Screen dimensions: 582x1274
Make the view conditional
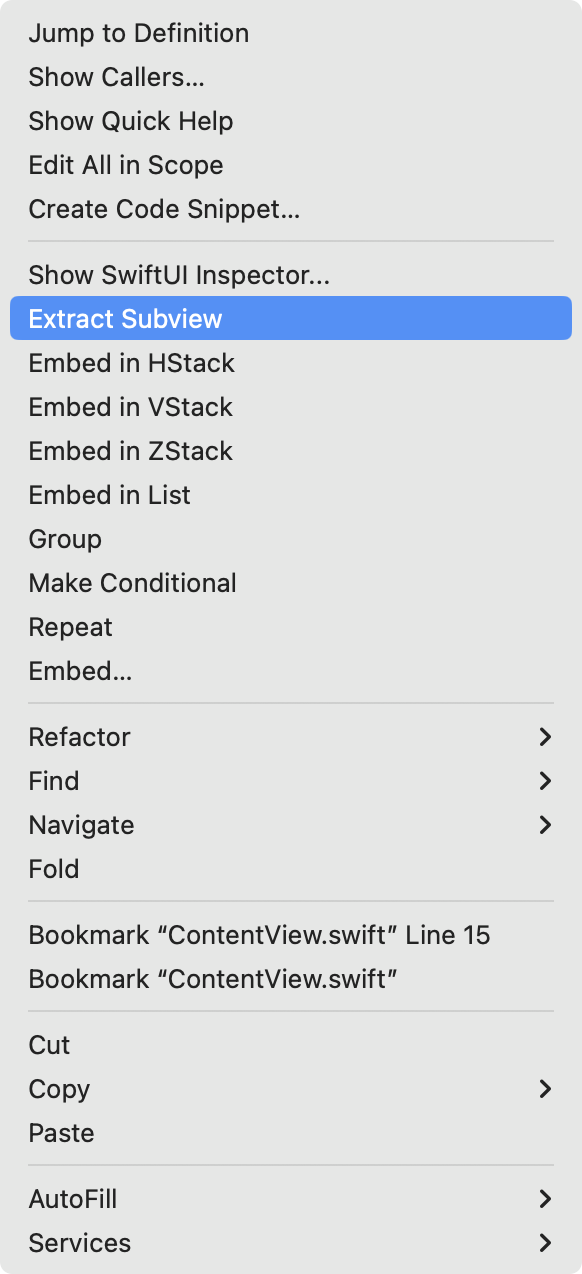(134, 583)
